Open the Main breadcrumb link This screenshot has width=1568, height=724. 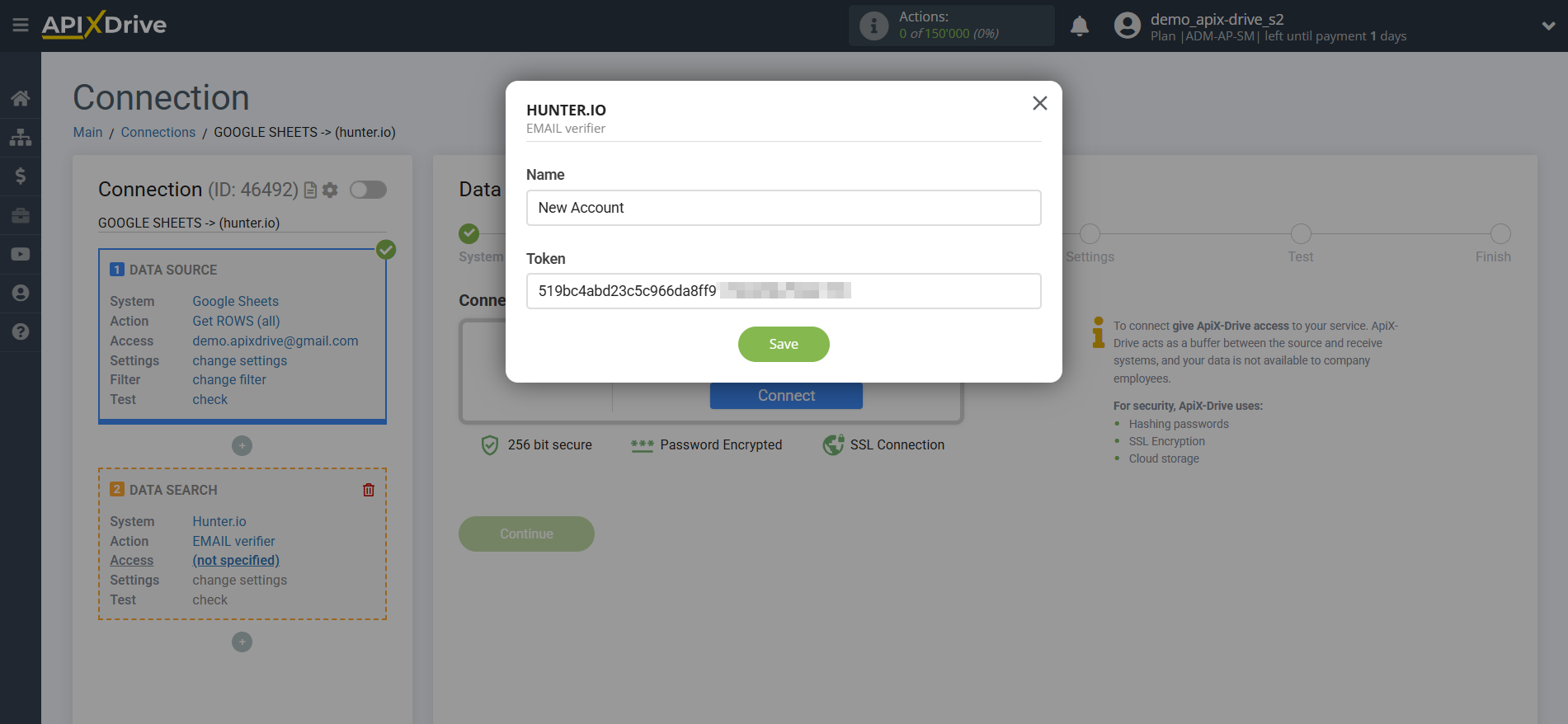pos(87,132)
